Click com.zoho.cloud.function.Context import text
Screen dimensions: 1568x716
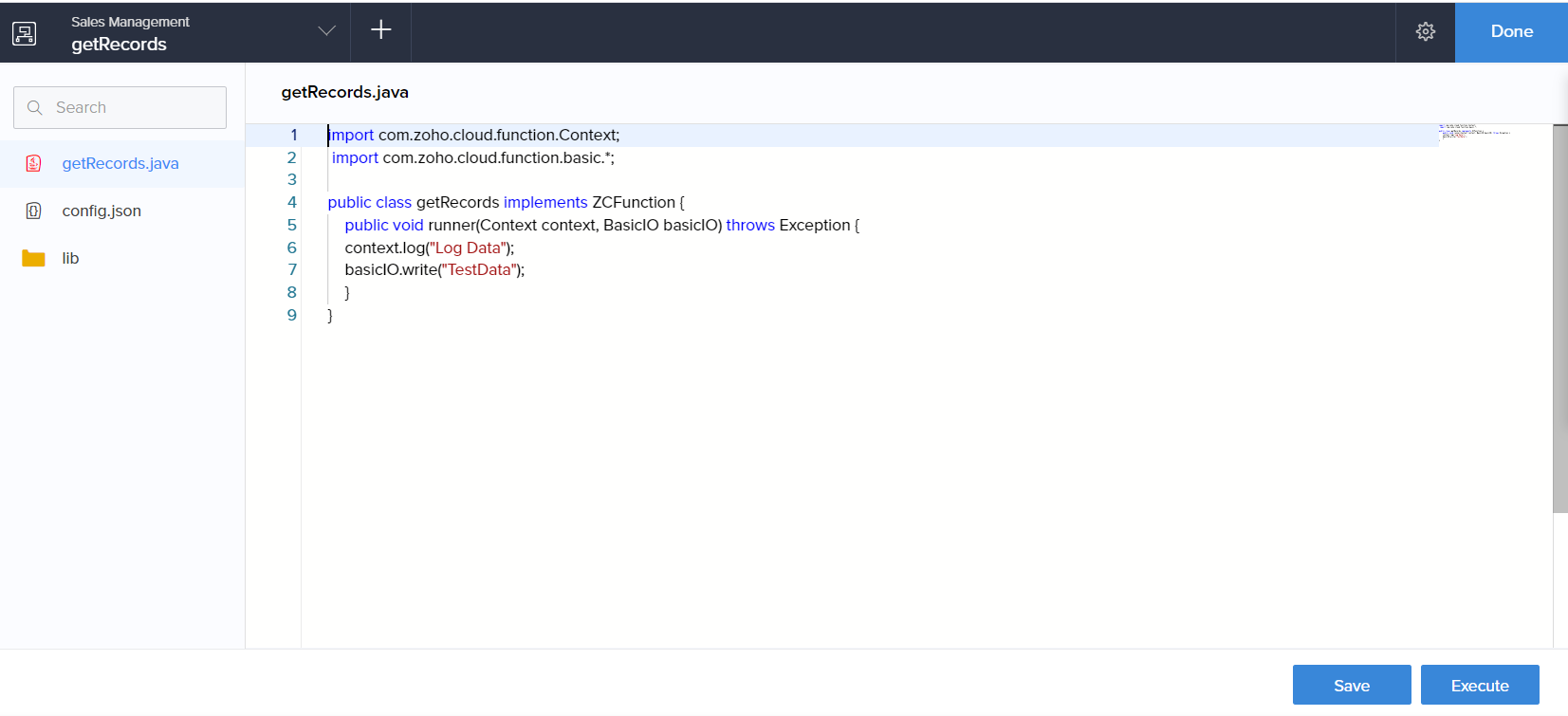click(499, 135)
